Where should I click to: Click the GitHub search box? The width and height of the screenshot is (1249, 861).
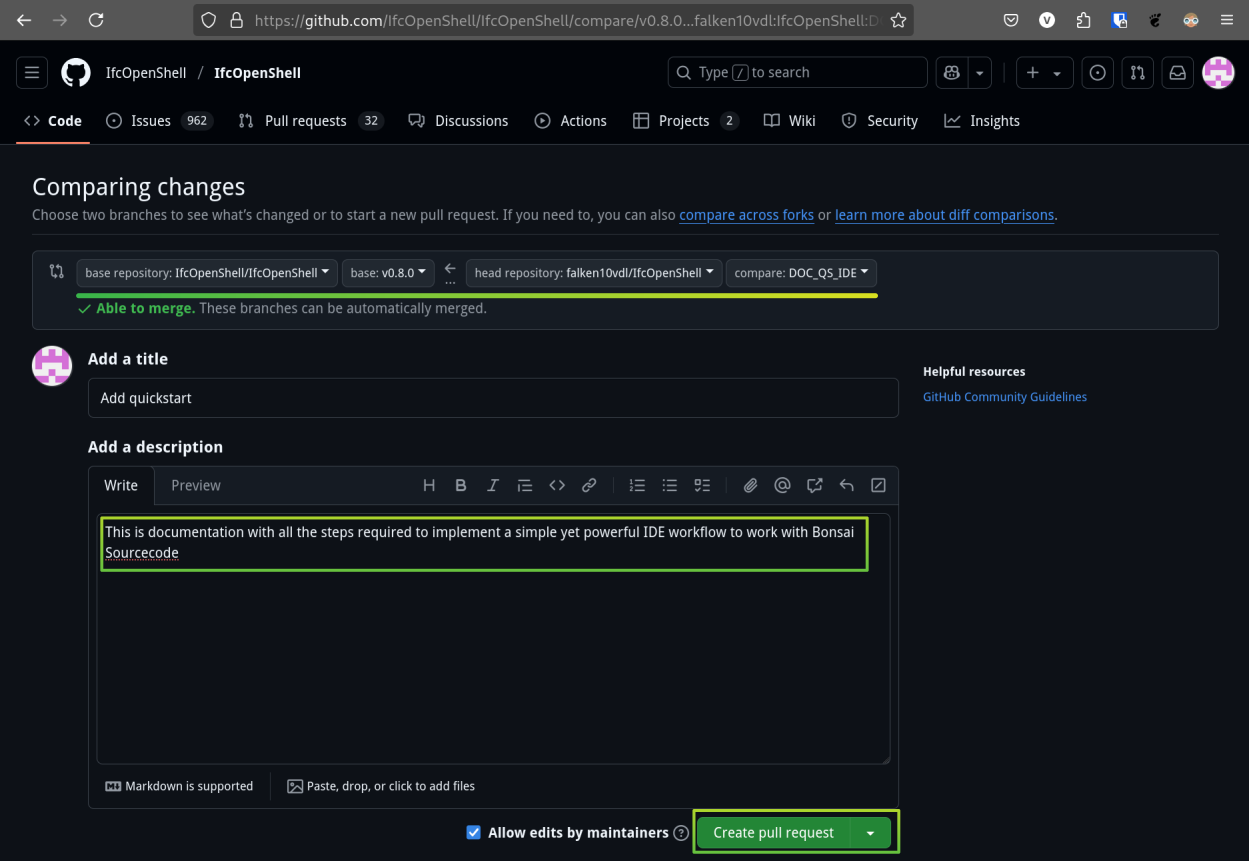pos(797,73)
